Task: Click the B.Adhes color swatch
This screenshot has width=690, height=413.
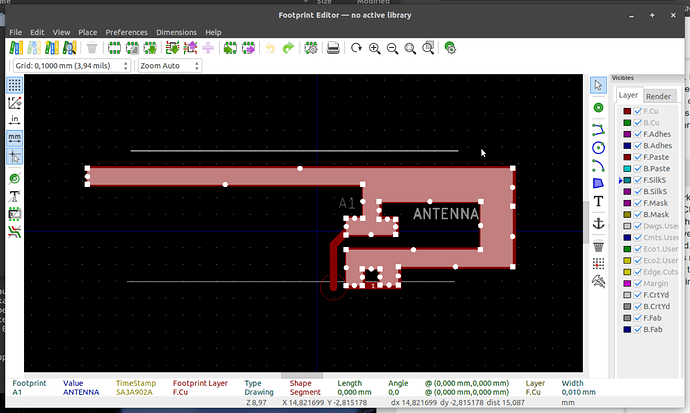Action: [627, 146]
